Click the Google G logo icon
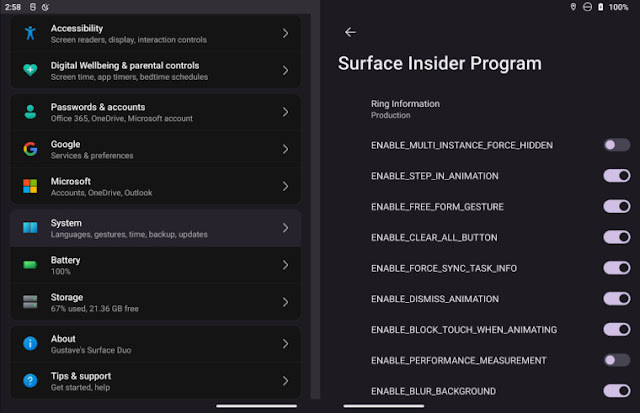This screenshot has width=640, height=413. coord(30,149)
